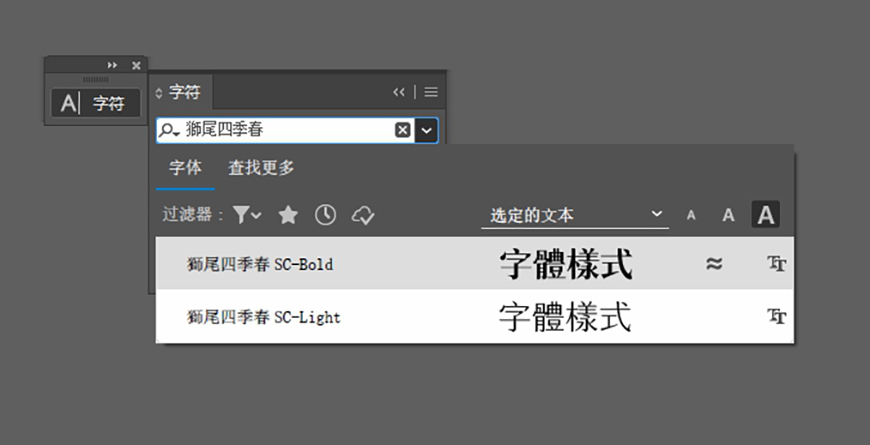The height and width of the screenshot is (445, 870).
Task: Find similar fonts for SC-Bold
Action: (x=714, y=264)
